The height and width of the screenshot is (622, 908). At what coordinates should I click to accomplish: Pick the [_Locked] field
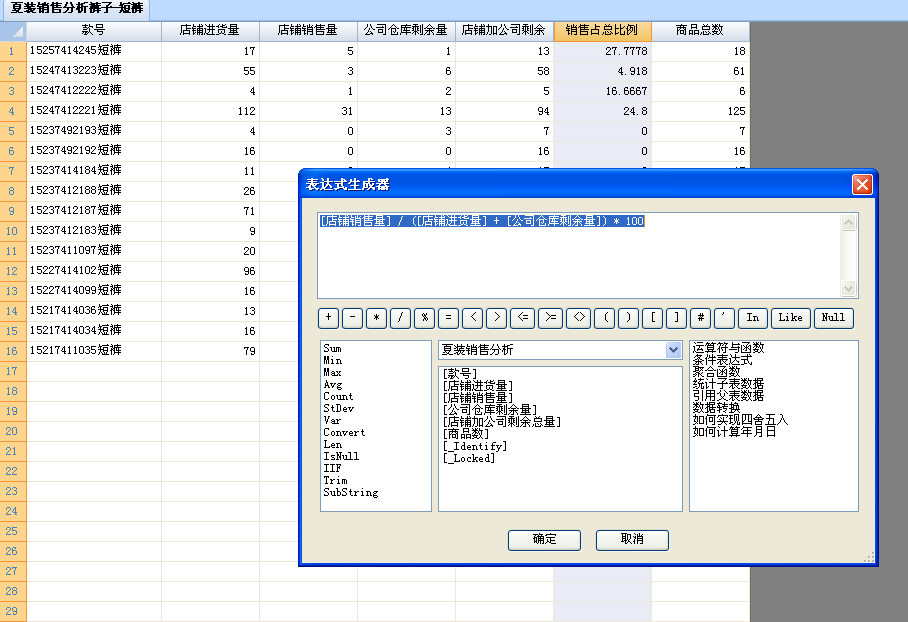click(469, 458)
